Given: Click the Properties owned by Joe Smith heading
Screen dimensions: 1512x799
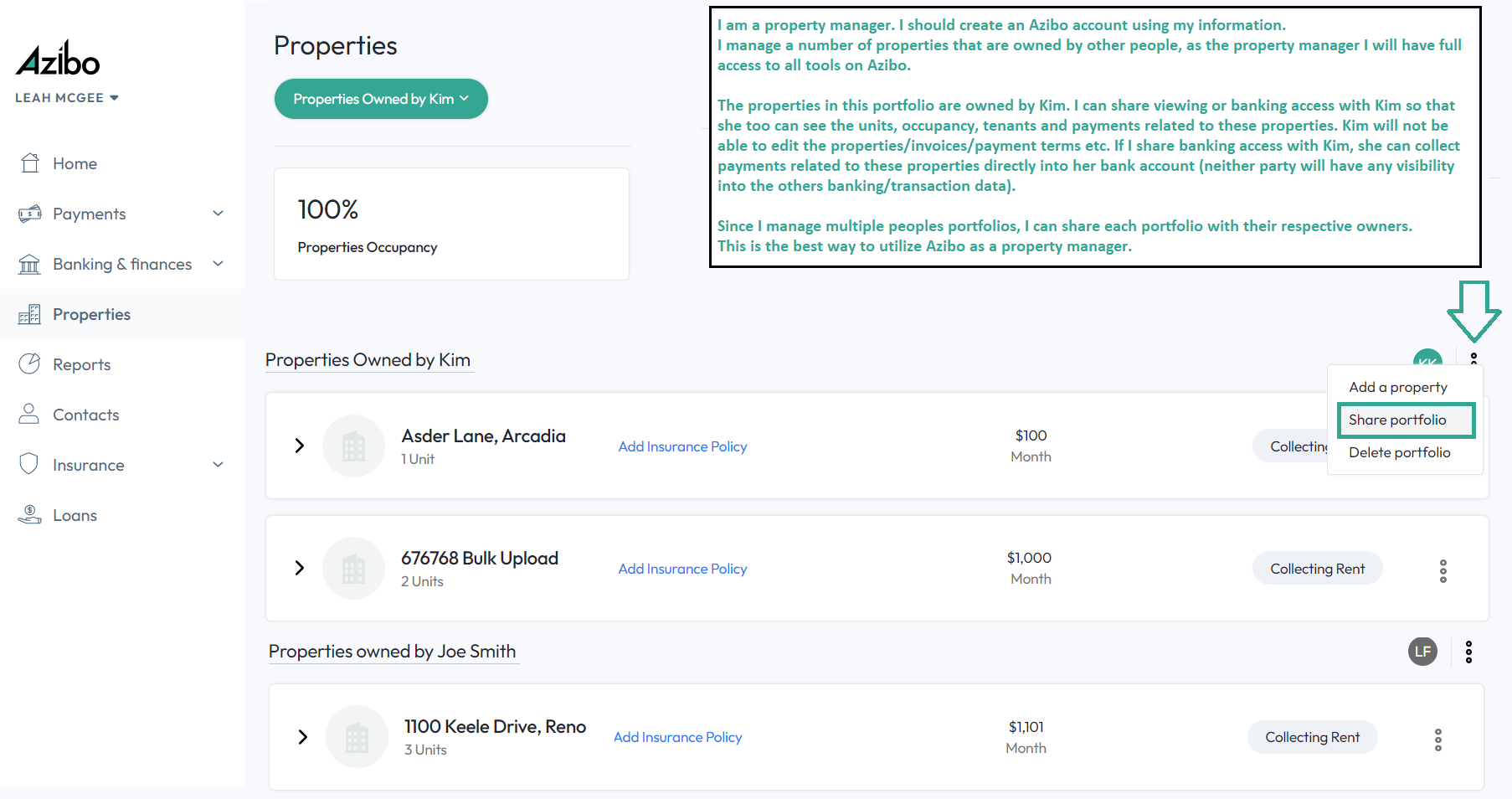Looking at the screenshot, I should click(392, 652).
